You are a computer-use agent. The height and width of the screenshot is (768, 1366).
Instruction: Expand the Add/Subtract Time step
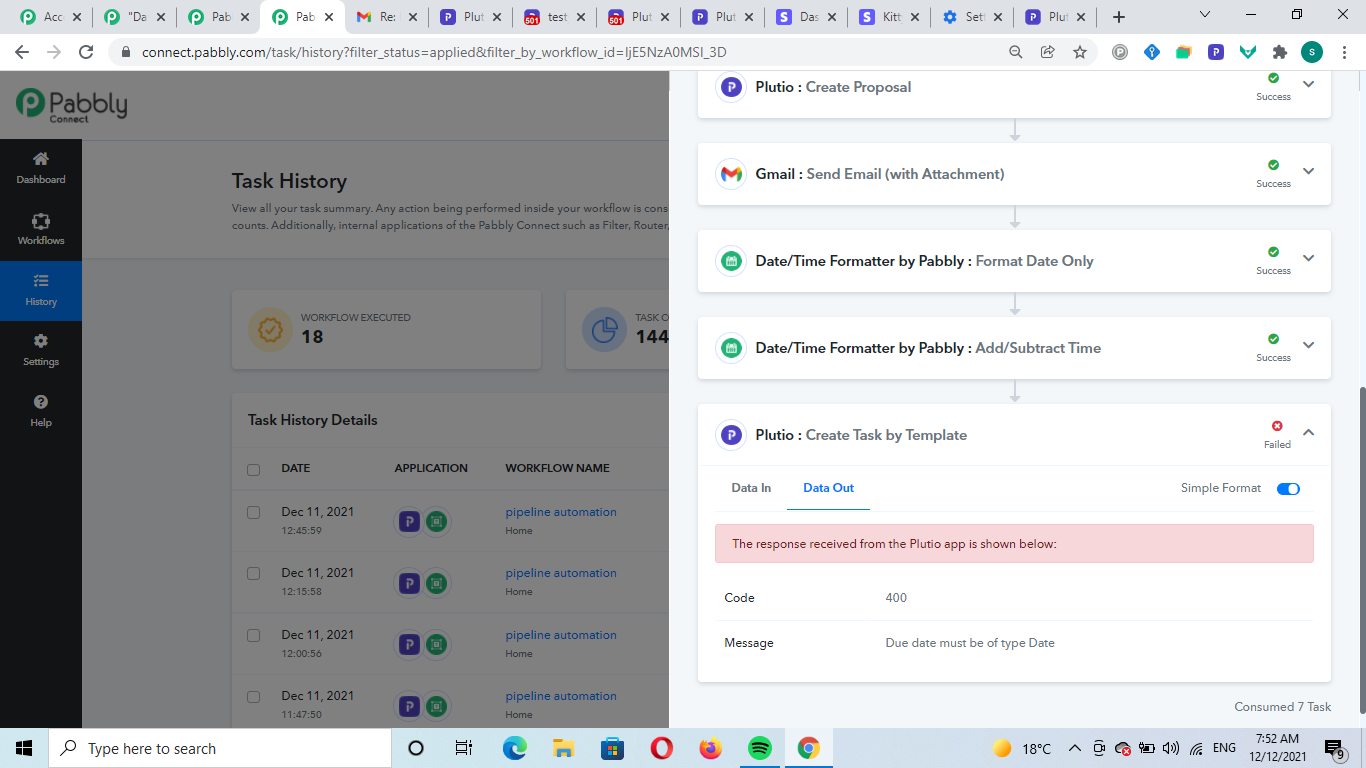[1308, 345]
